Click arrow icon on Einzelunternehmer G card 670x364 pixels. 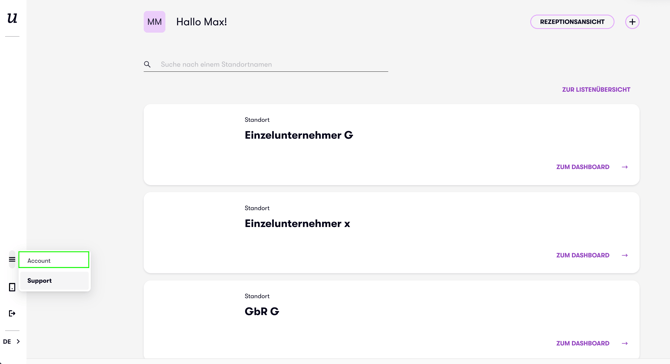(x=625, y=167)
